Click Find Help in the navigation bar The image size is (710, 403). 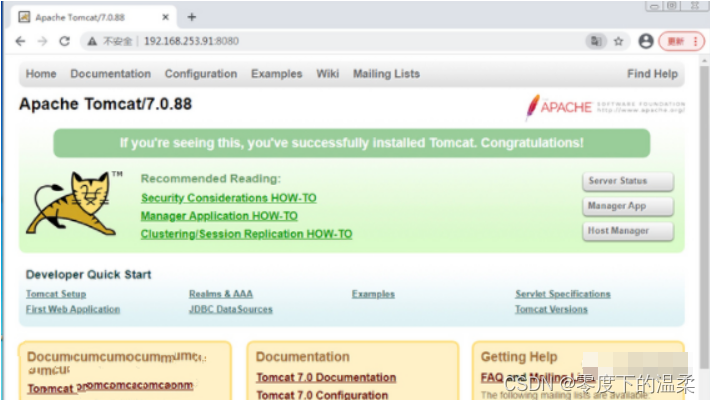click(652, 74)
